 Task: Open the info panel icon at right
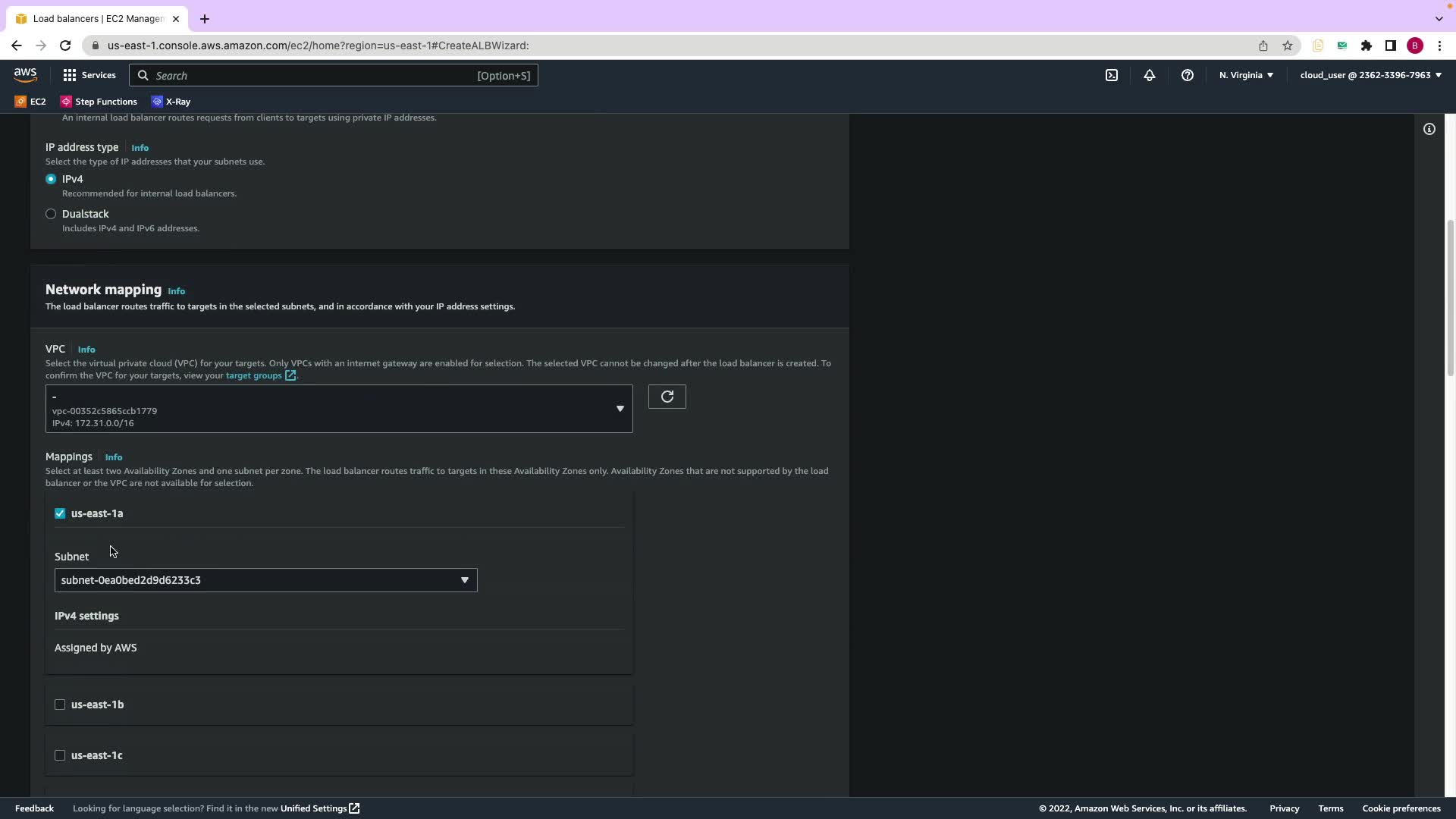[1429, 129]
